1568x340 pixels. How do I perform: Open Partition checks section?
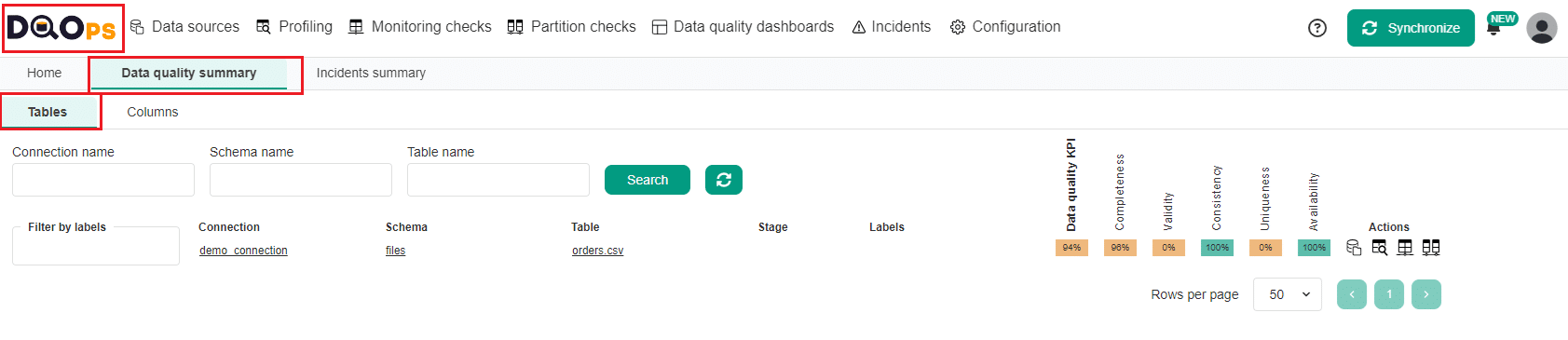point(572,27)
